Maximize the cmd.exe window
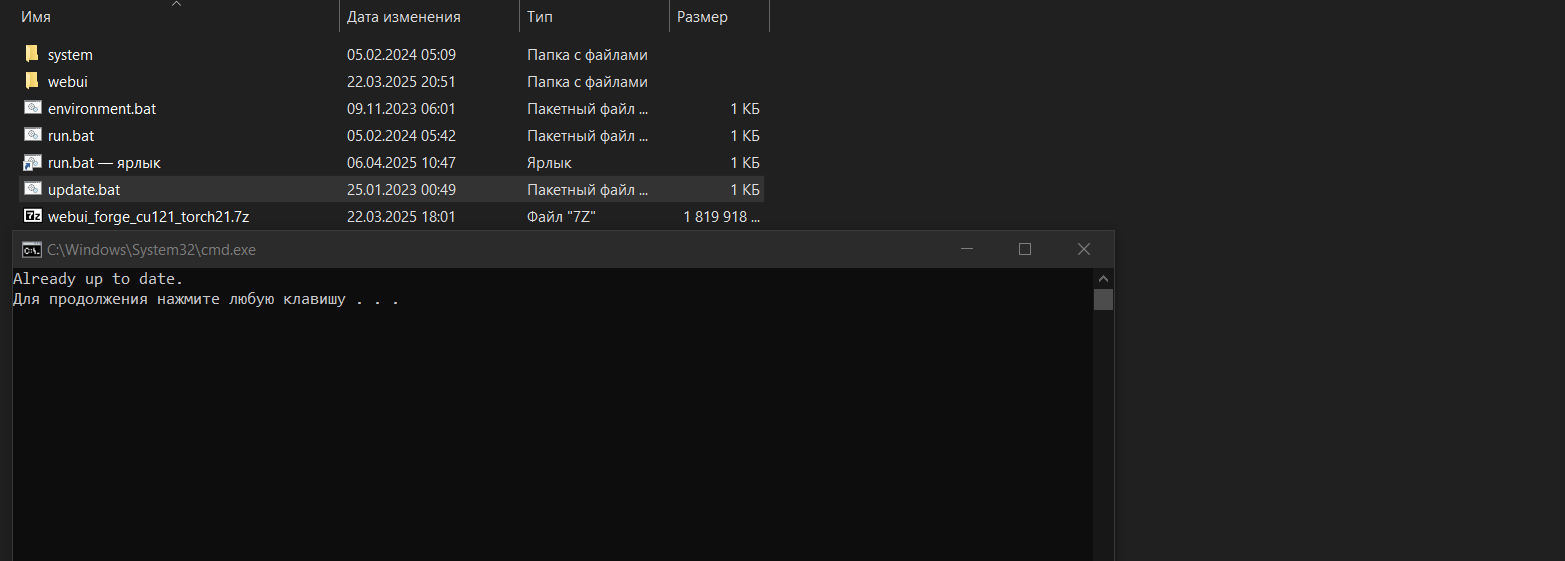The image size is (1565, 561). [x=1025, y=249]
